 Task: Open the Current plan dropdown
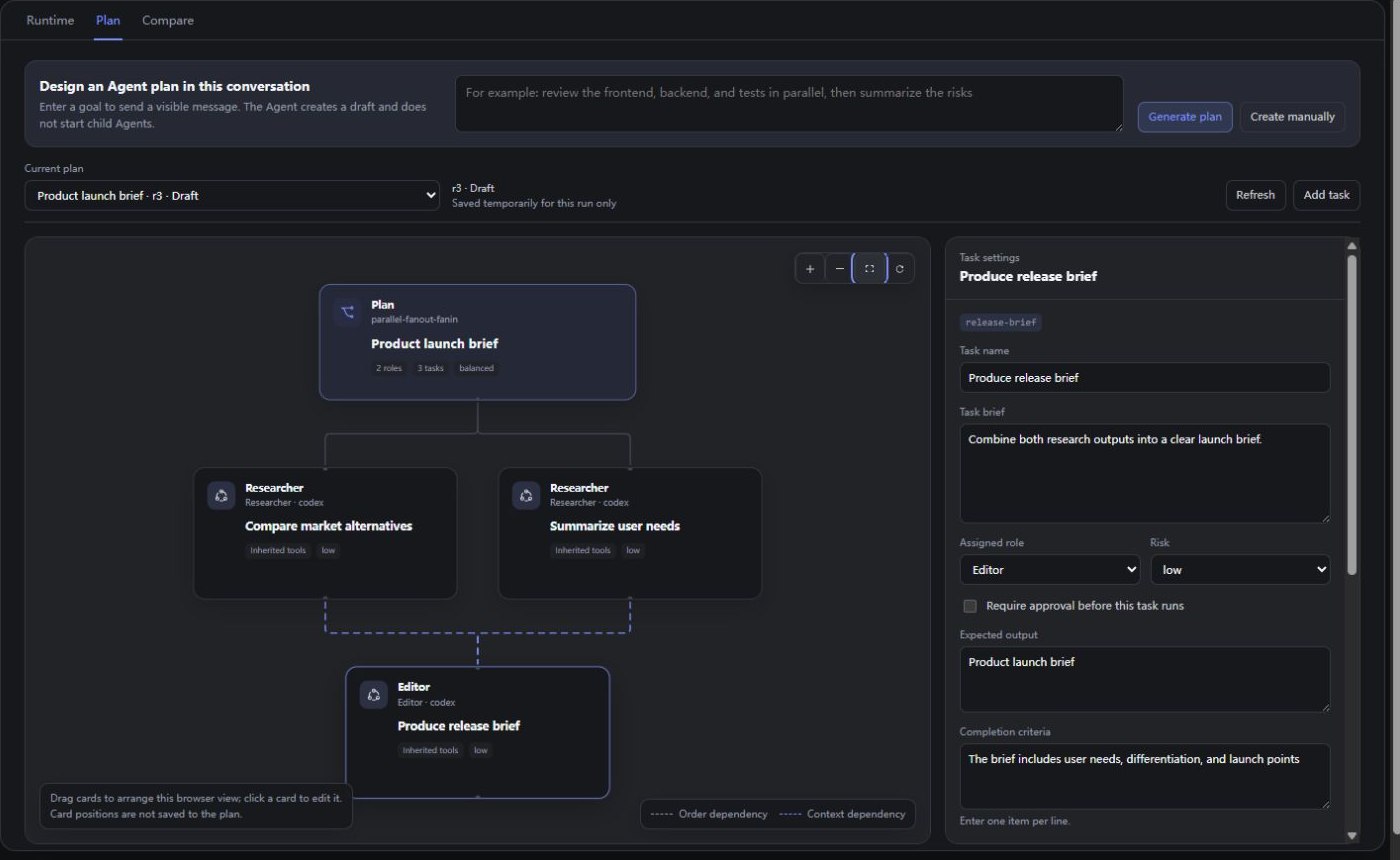click(232, 196)
